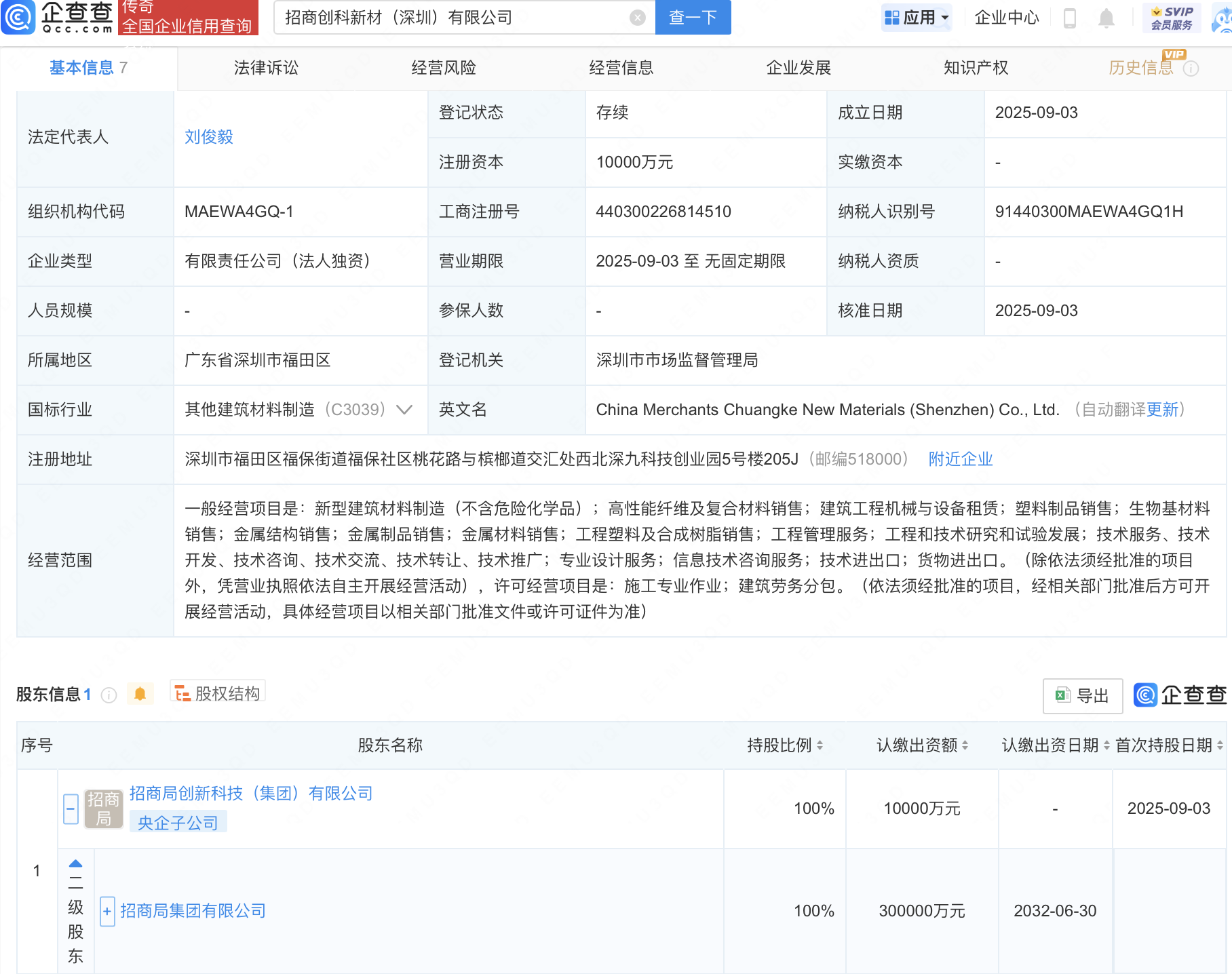
Task: Open 企业中心
Action: pos(1007,18)
